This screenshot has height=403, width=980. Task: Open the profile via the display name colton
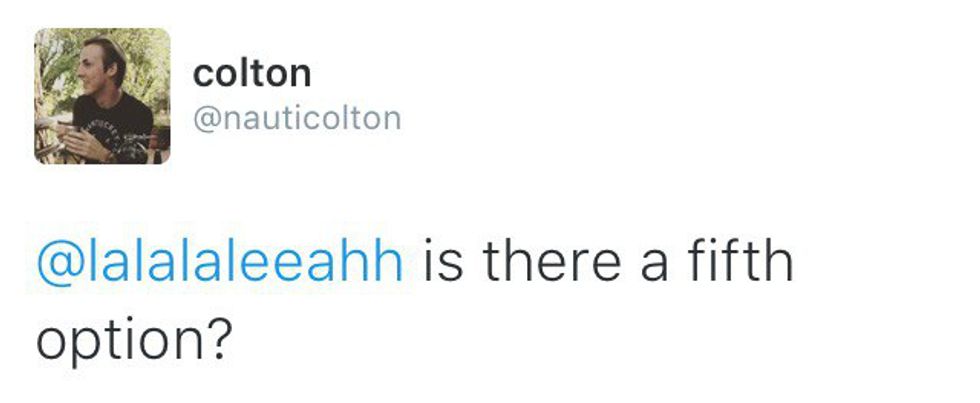pos(251,73)
